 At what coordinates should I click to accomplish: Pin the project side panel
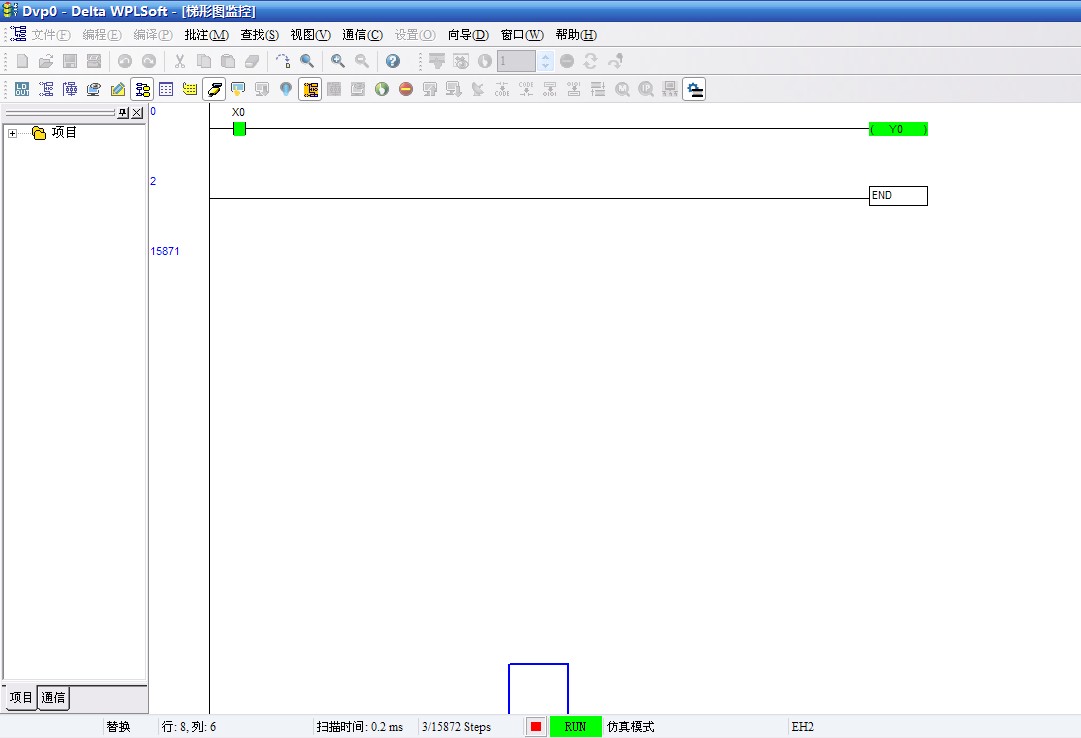(x=123, y=112)
